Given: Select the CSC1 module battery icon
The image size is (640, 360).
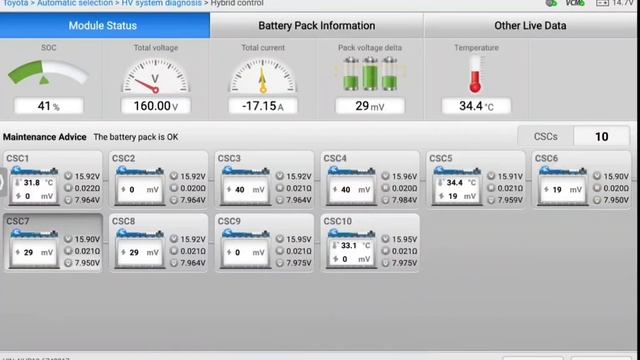Looking at the screenshot, I should [x=34, y=186].
